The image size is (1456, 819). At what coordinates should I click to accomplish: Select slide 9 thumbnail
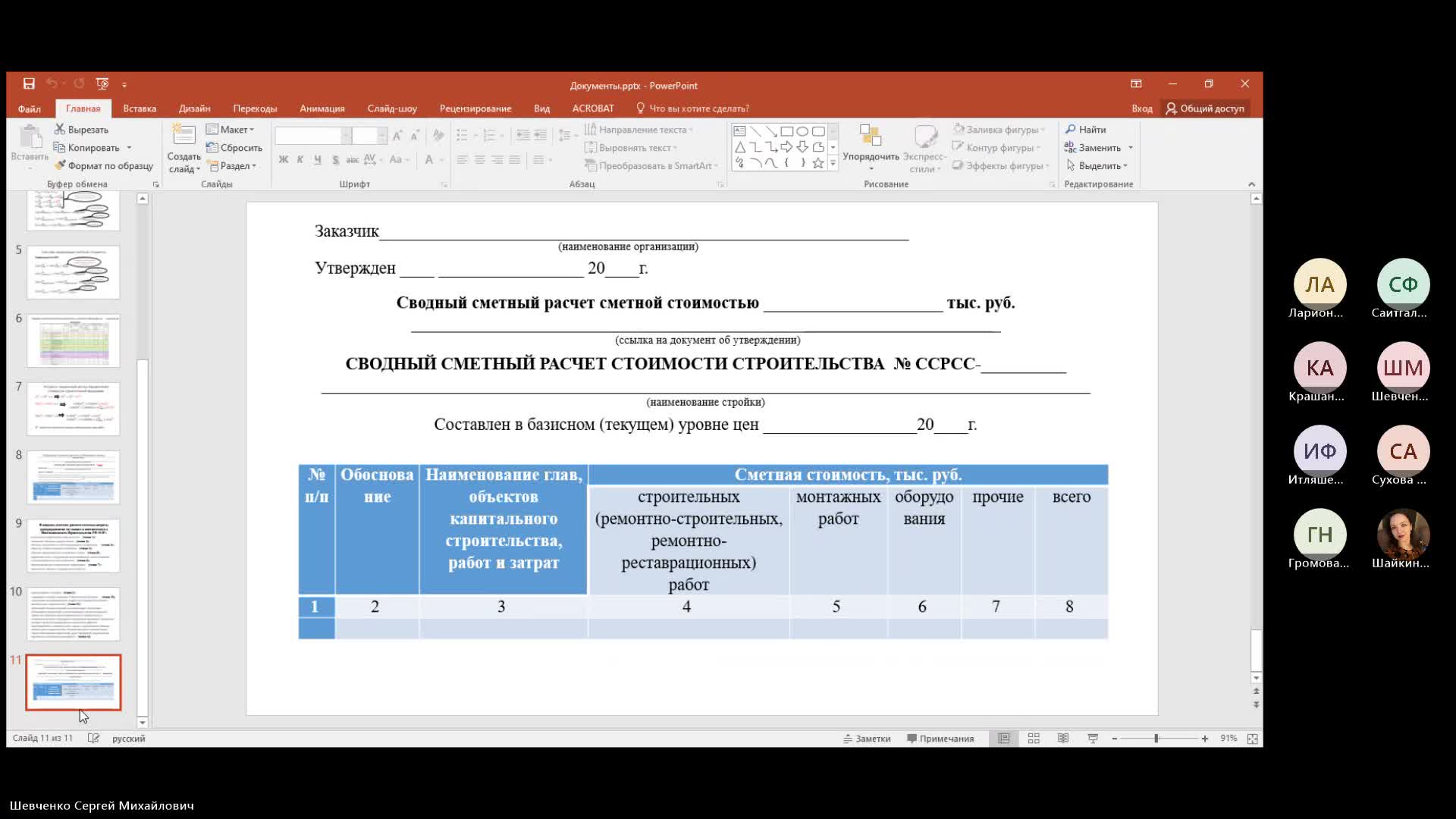point(74,545)
